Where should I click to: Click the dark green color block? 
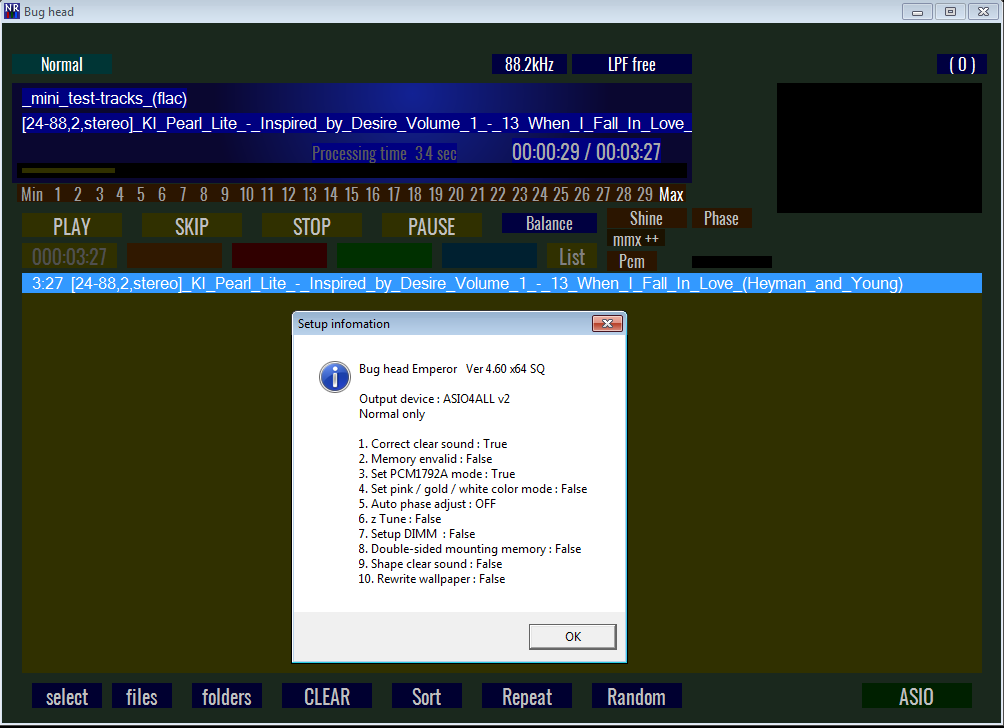pos(384,255)
